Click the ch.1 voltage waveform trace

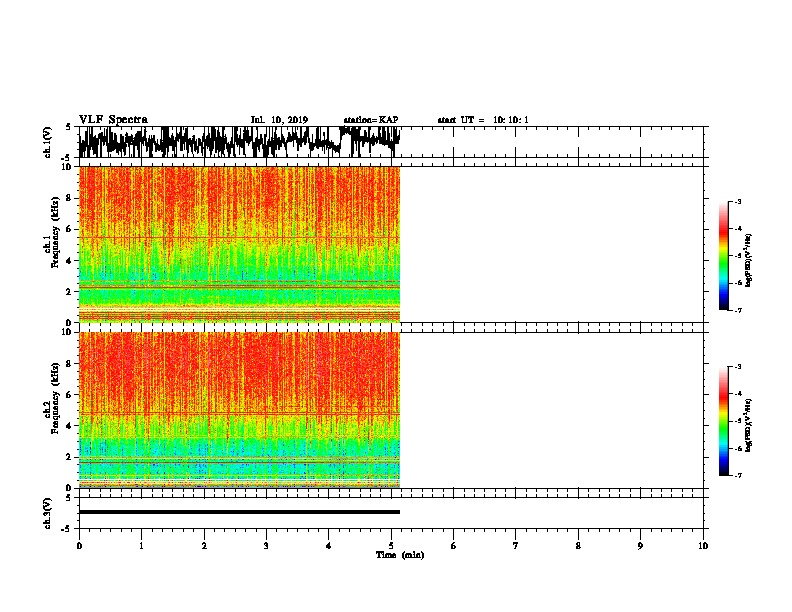click(239, 142)
